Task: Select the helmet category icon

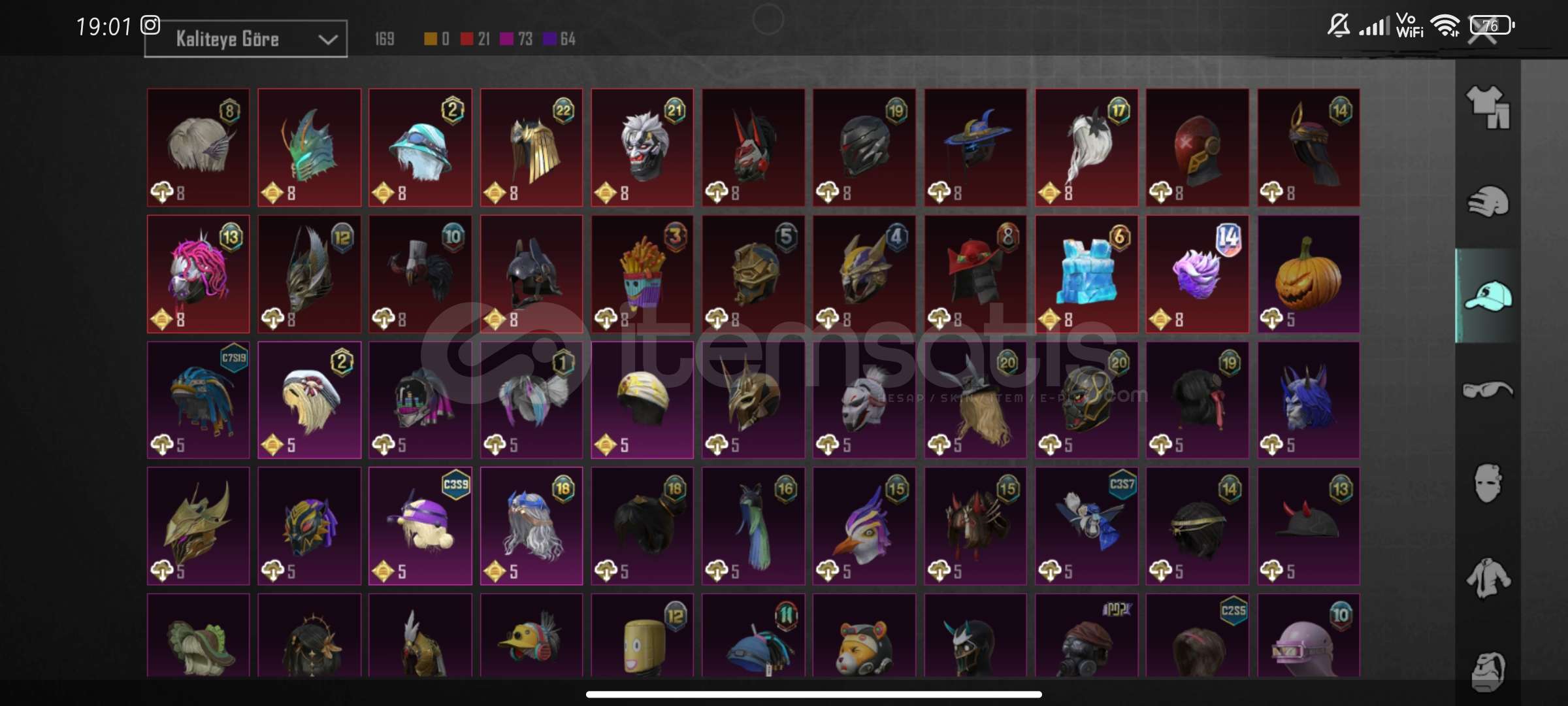Action: [1488, 201]
